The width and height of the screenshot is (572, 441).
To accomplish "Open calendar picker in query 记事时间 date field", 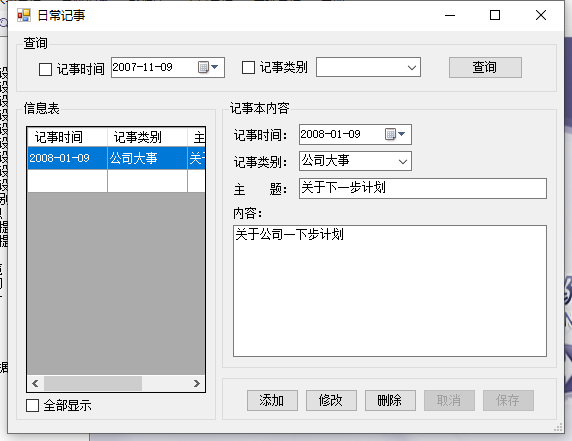I will 208,67.
